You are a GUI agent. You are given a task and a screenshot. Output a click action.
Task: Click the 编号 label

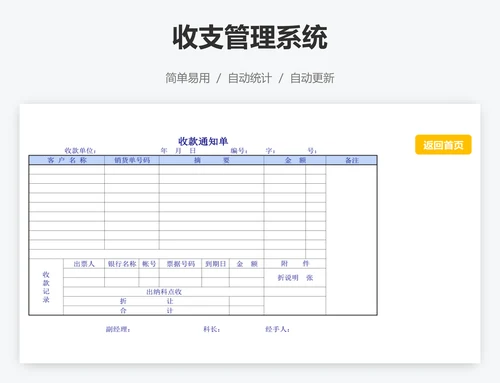[239, 151]
